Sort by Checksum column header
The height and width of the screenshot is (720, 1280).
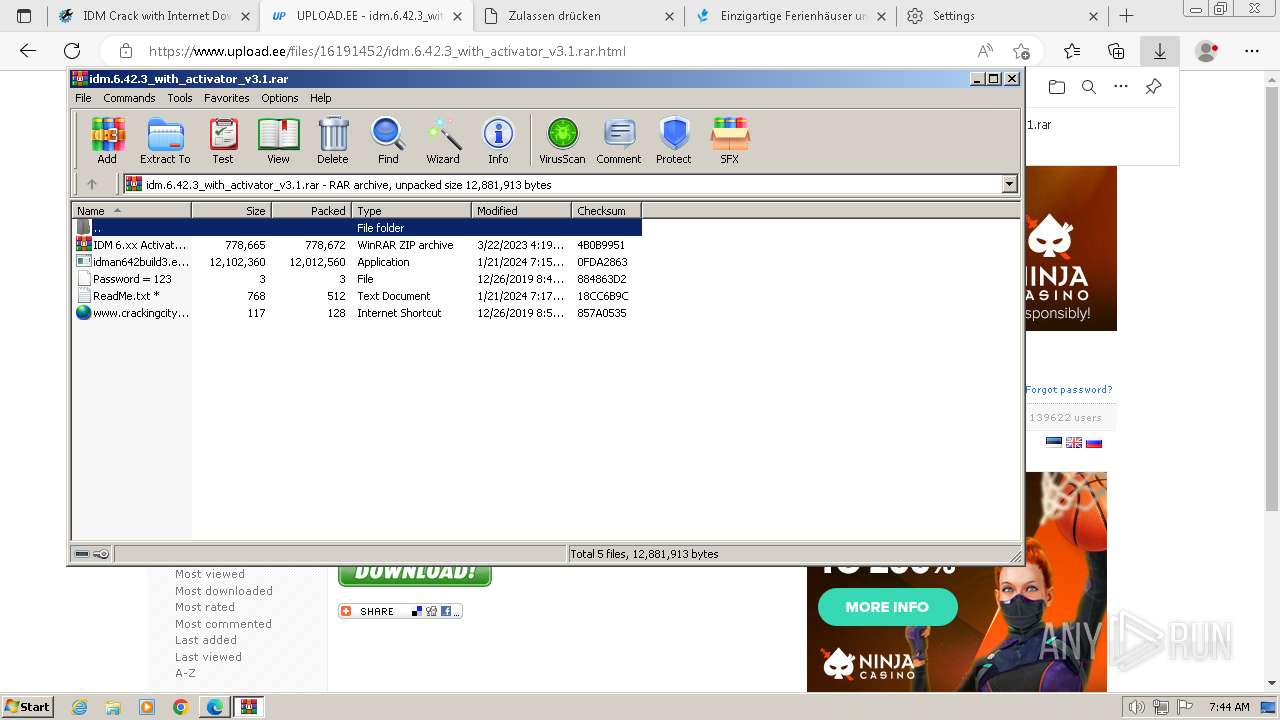[x=606, y=210]
